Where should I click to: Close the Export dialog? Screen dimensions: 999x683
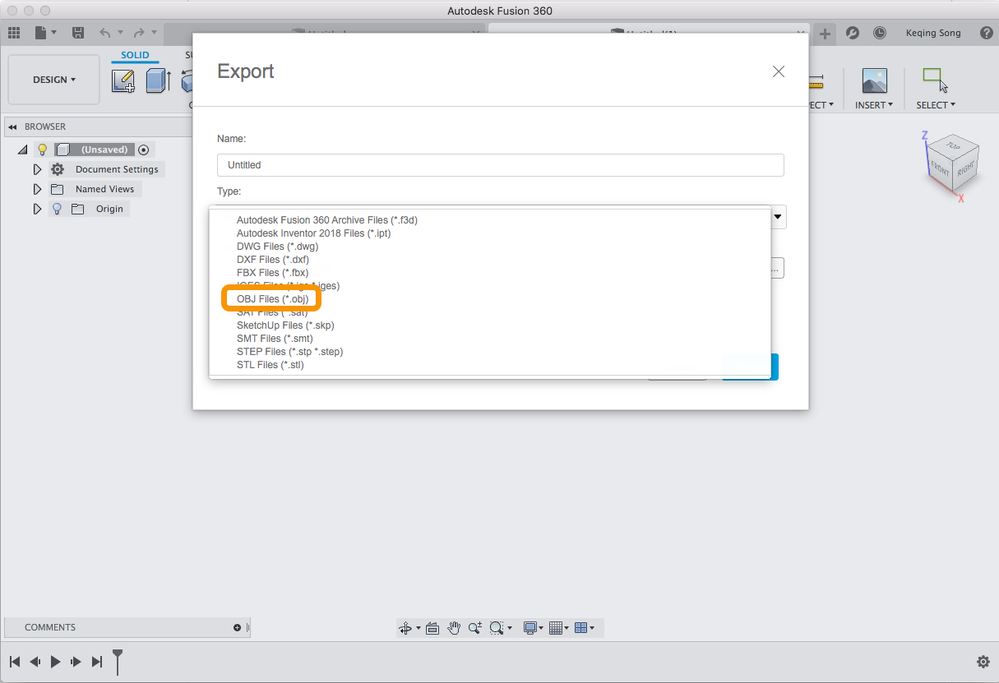pos(778,71)
